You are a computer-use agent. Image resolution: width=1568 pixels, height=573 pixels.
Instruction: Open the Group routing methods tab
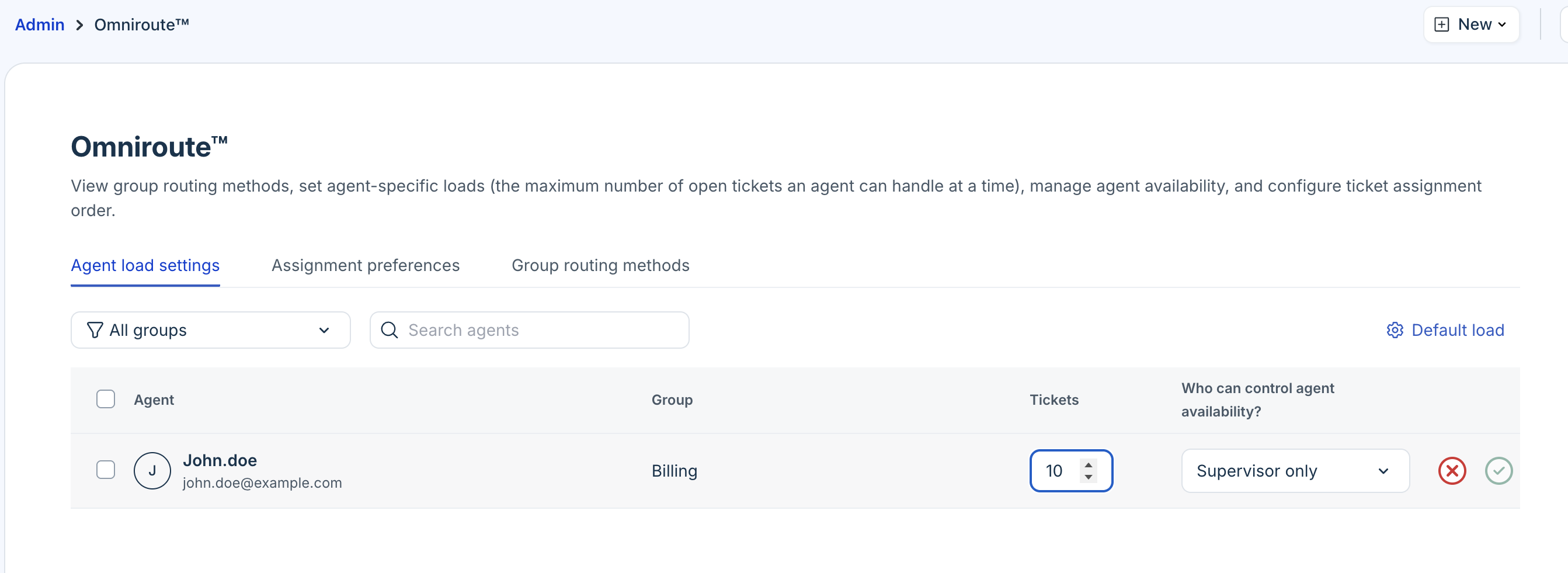coord(600,266)
